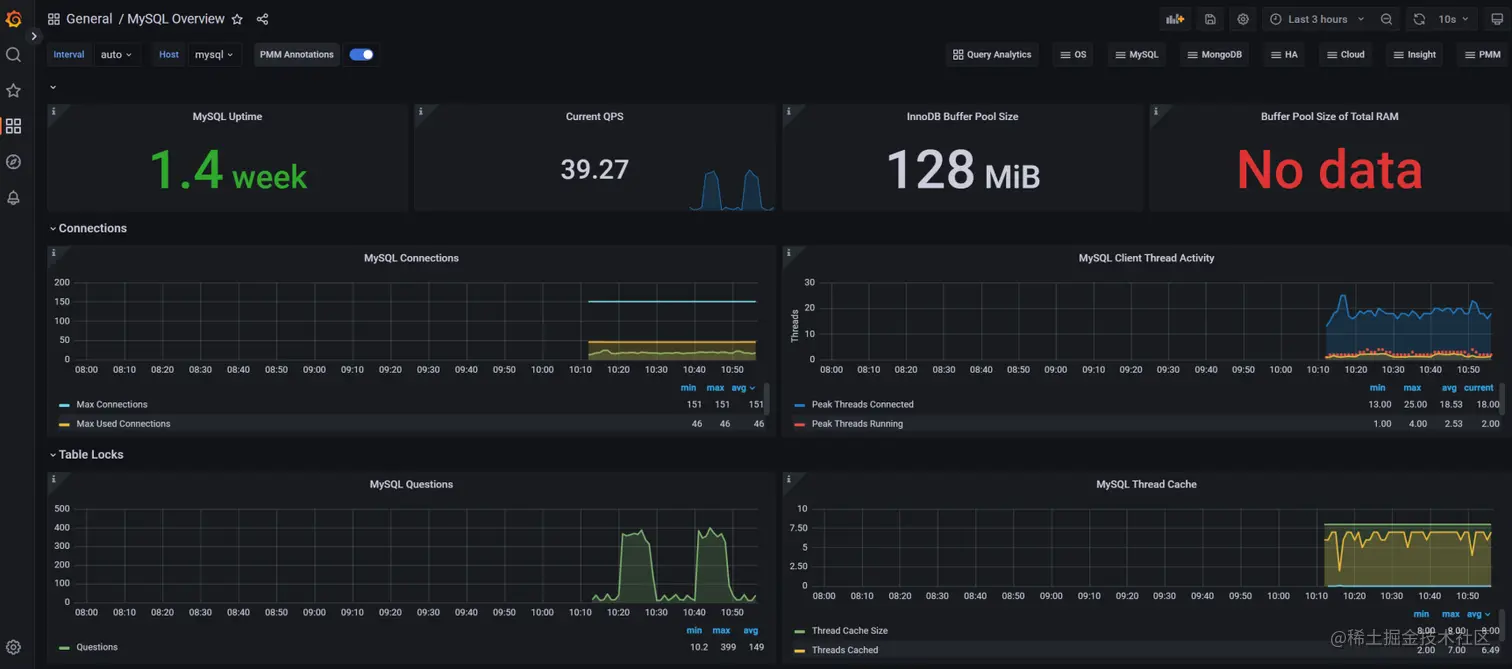Star the MySQL Overview dashboard
This screenshot has width=1512, height=669.
click(x=237, y=19)
